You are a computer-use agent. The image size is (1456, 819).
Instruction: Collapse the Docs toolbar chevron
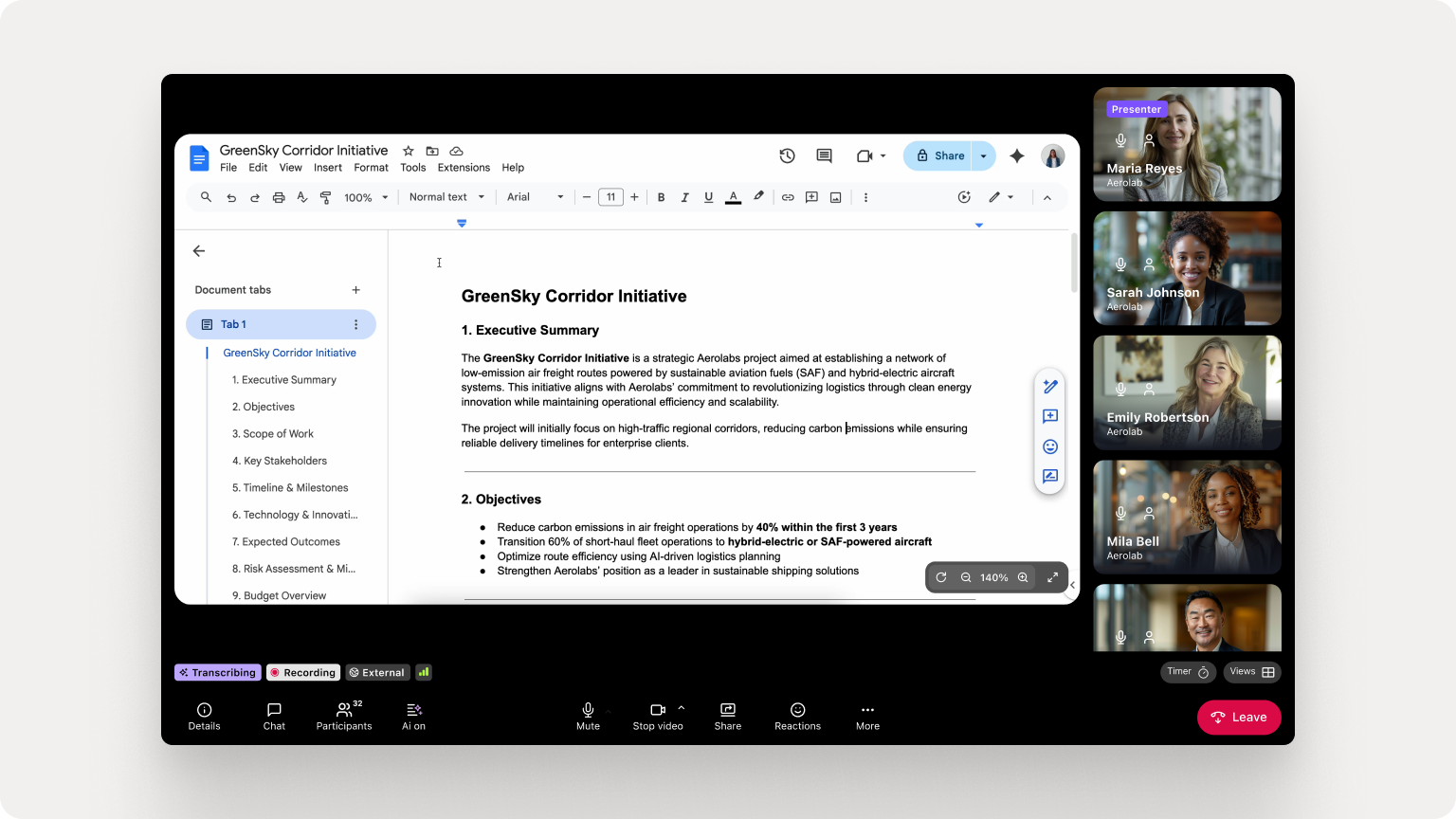tap(1047, 197)
